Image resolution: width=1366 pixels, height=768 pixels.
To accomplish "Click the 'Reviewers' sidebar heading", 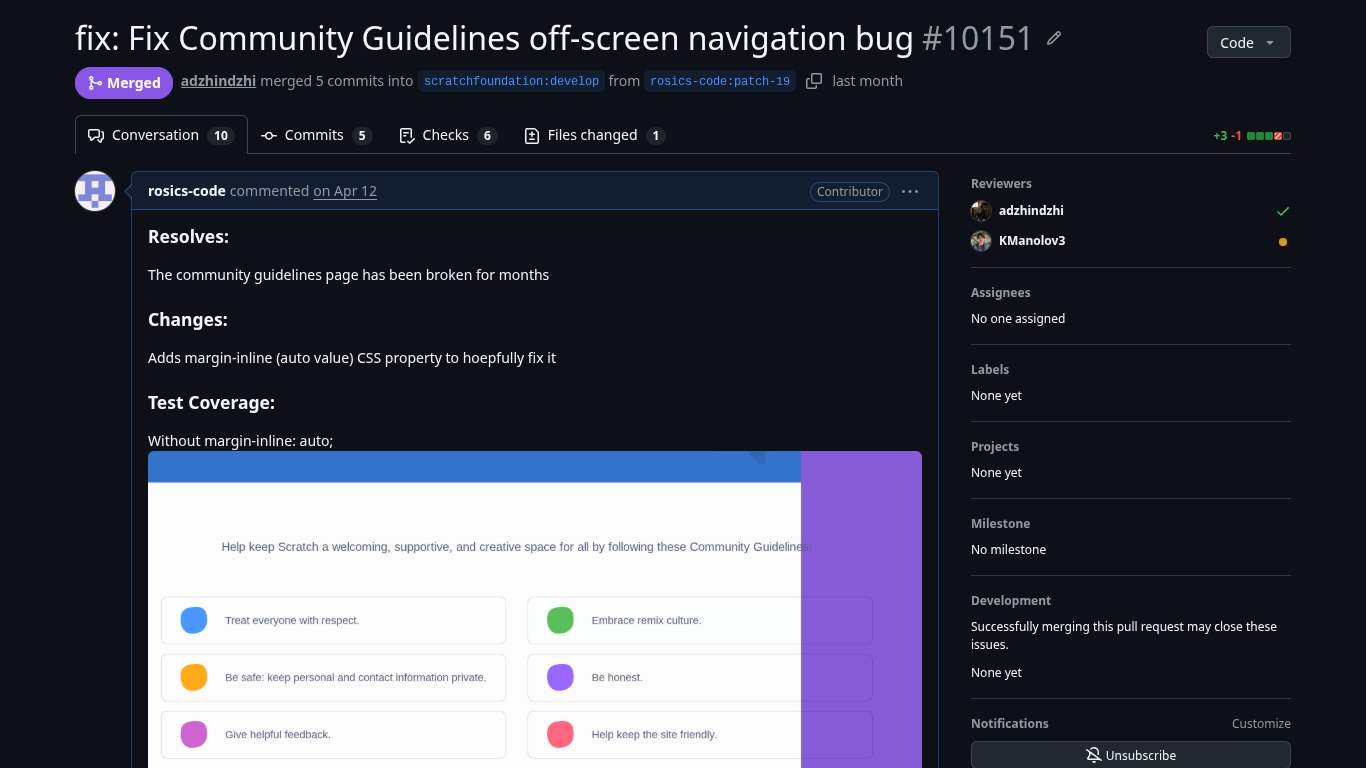I will 1001,184.
